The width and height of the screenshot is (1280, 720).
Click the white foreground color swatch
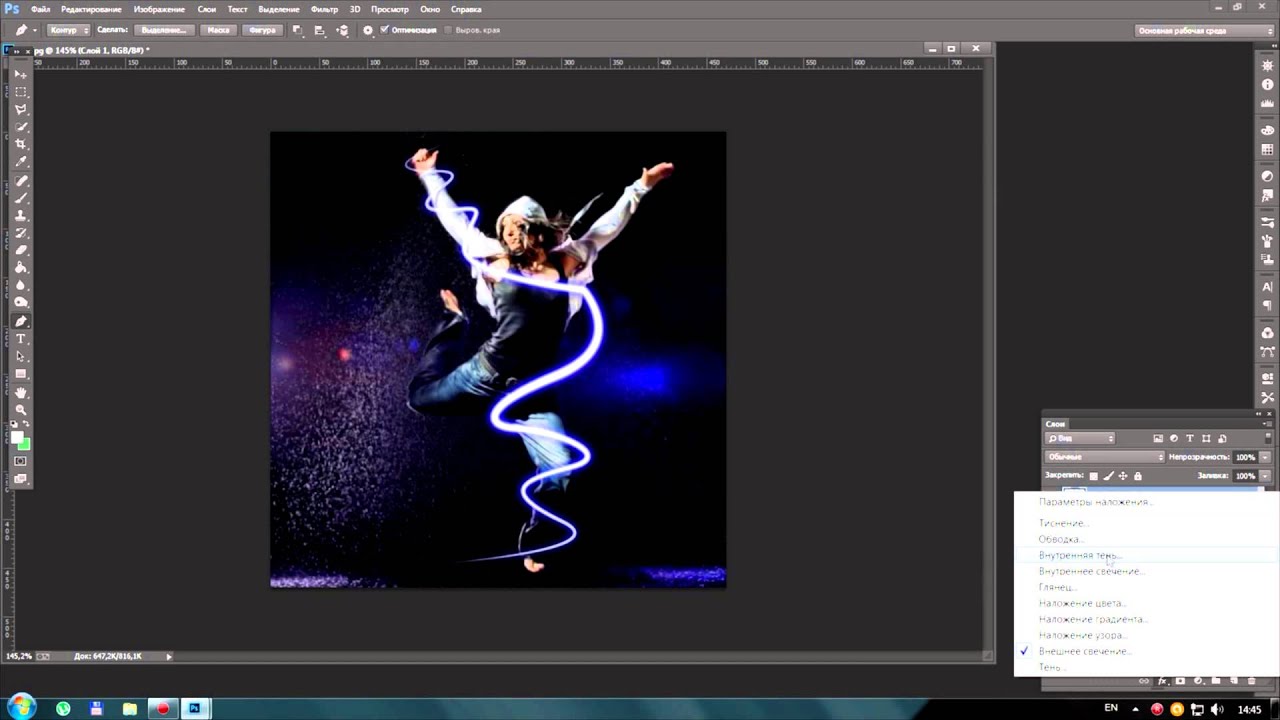(x=17, y=438)
